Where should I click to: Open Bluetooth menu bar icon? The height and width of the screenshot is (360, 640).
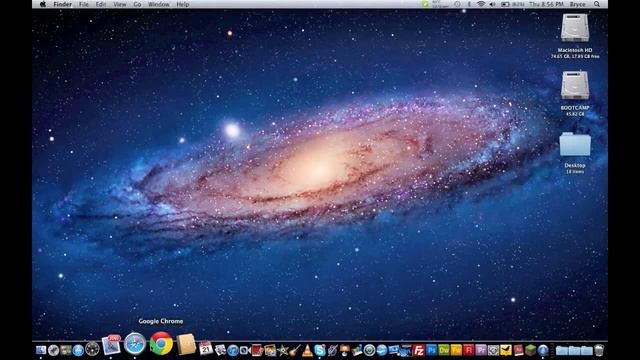[x=469, y=4]
